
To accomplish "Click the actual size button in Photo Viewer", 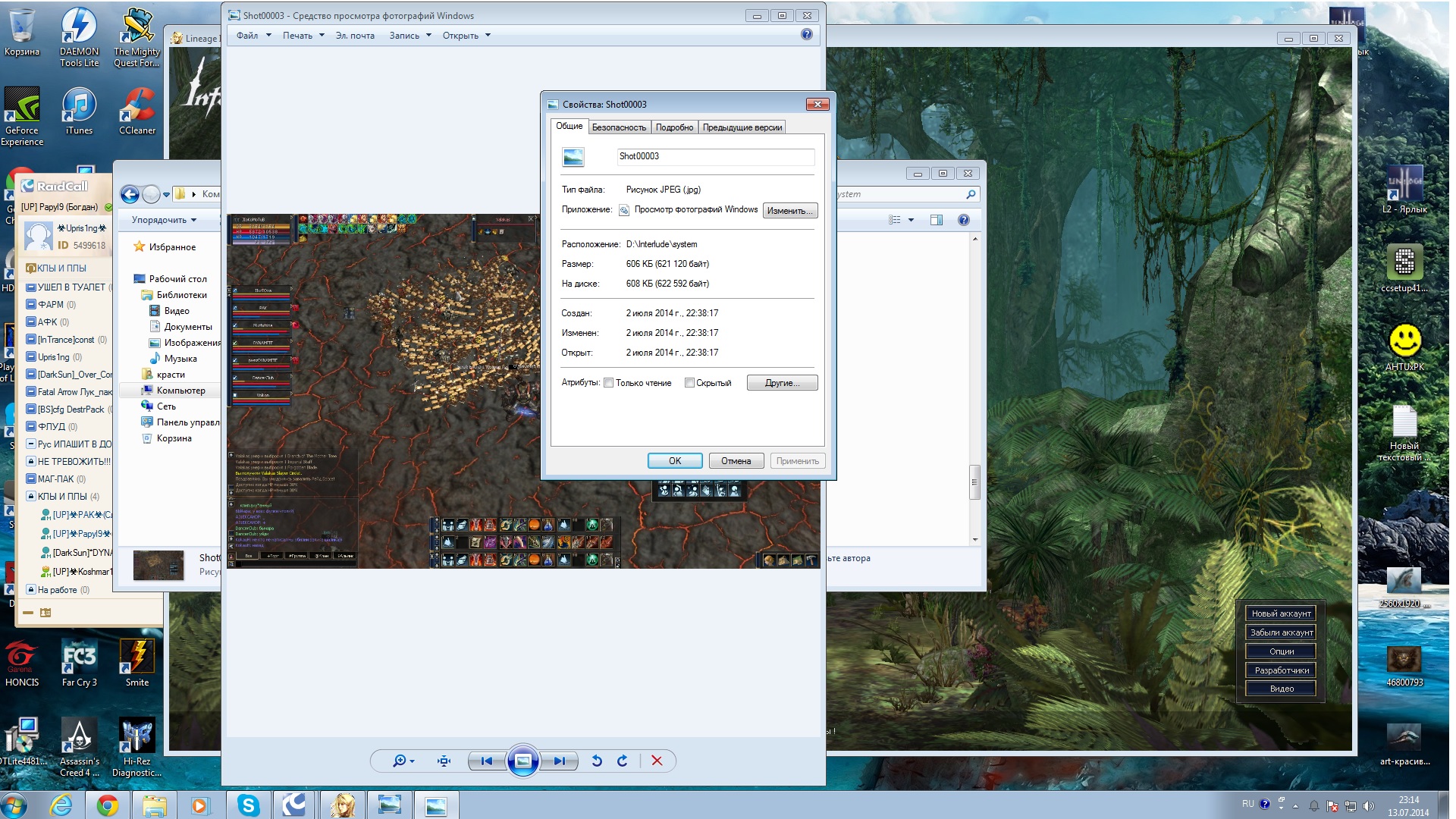I will [444, 761].
